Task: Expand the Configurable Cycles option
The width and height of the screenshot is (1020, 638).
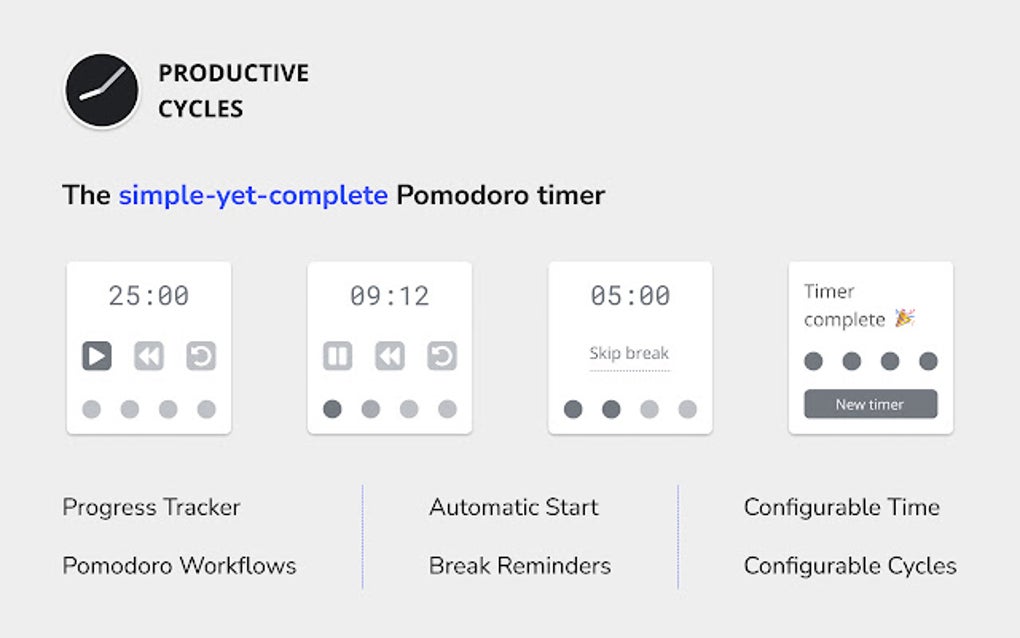Action: click(849, 565)
